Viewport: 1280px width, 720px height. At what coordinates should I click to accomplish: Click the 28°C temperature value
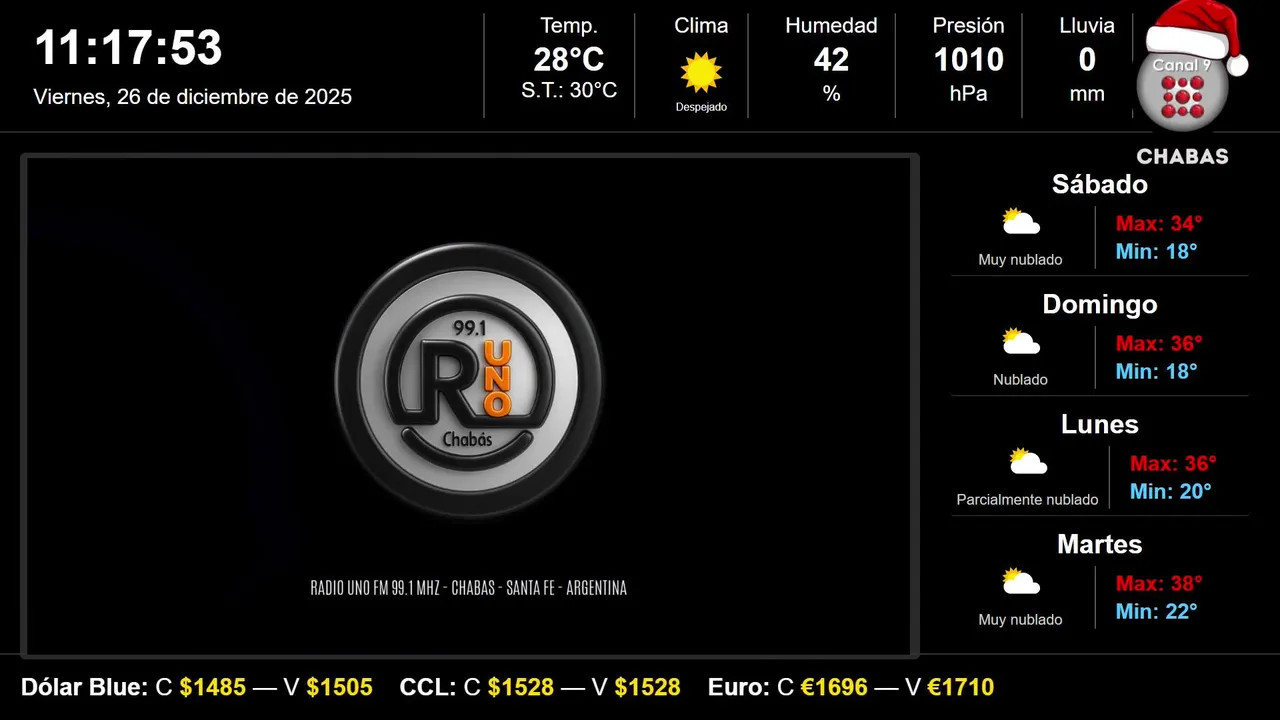coord(569,60)
